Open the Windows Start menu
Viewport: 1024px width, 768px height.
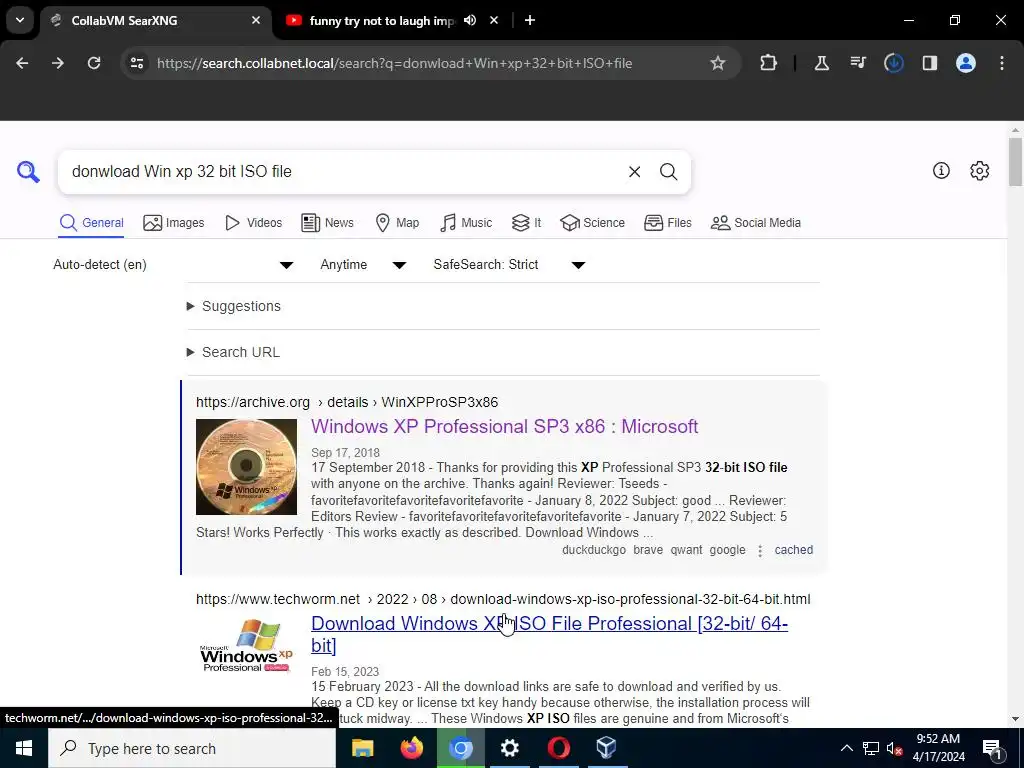point(24,748)
